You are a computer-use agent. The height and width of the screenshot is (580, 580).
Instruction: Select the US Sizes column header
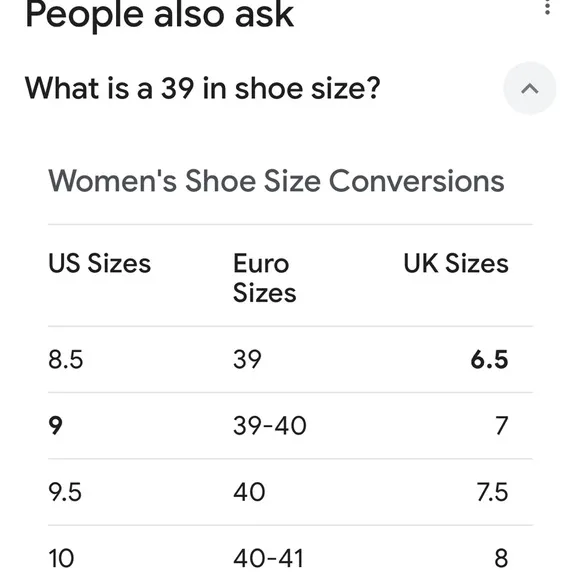(100, 264)
